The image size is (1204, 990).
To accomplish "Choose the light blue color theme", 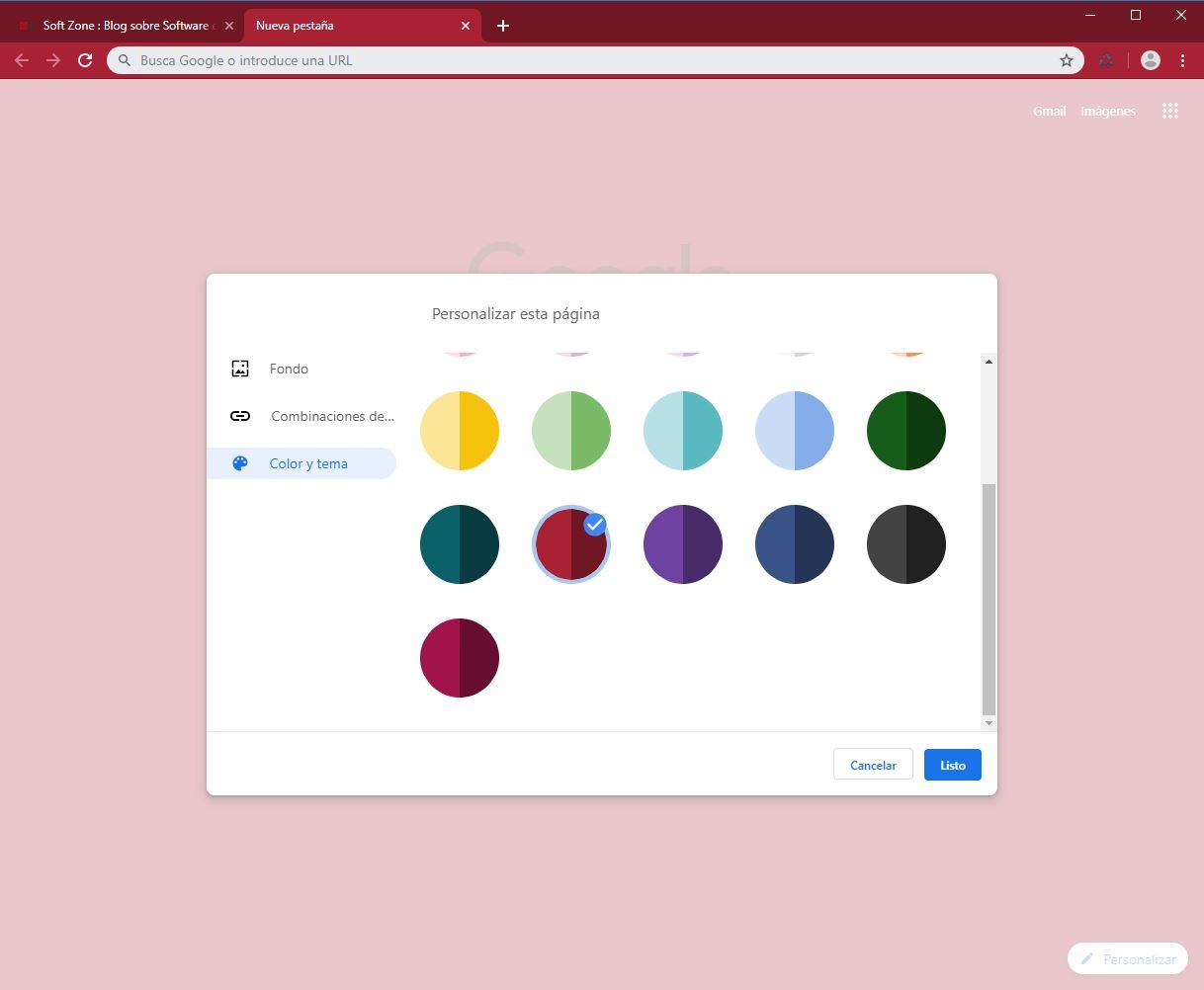I will click(x=795, y=431).
